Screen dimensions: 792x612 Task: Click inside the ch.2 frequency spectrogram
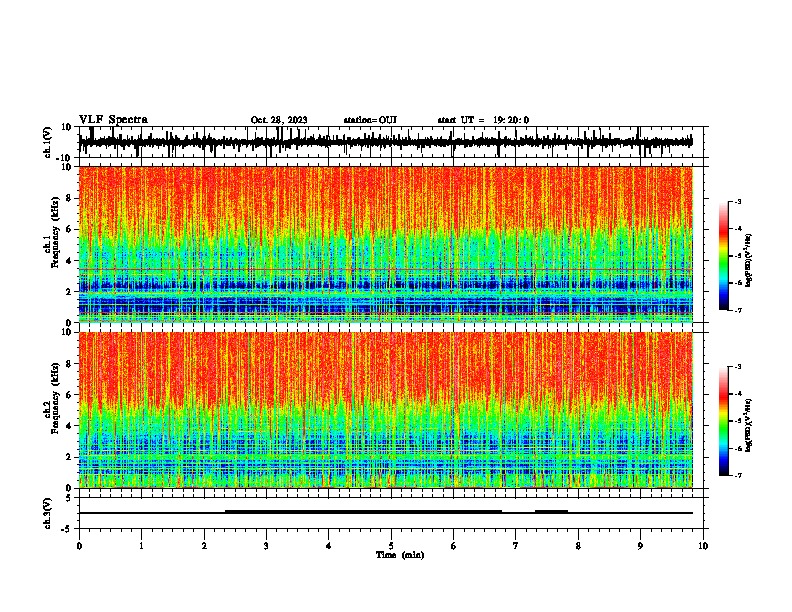pos(385,410)
